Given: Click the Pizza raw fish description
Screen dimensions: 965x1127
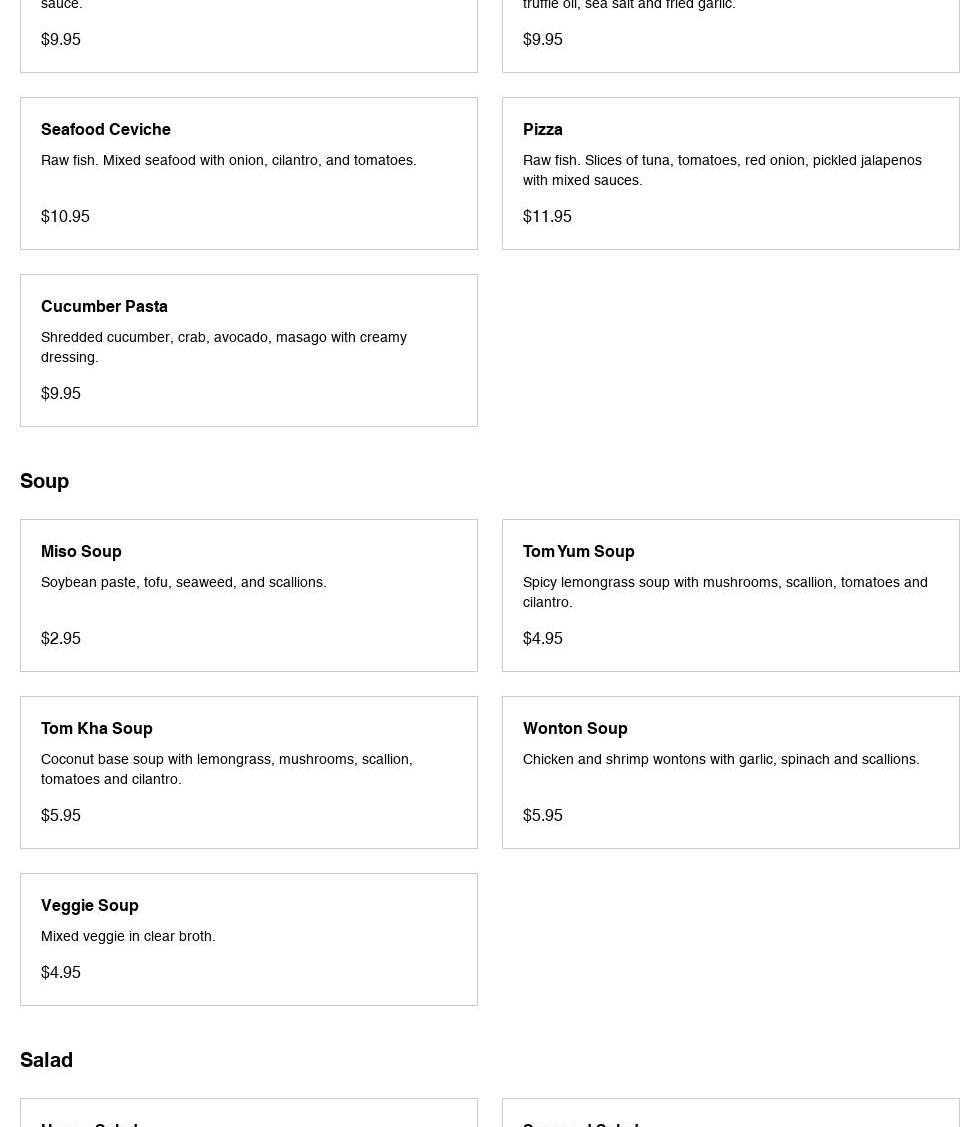Looking at the screenshot, I should tap(722, 170).
